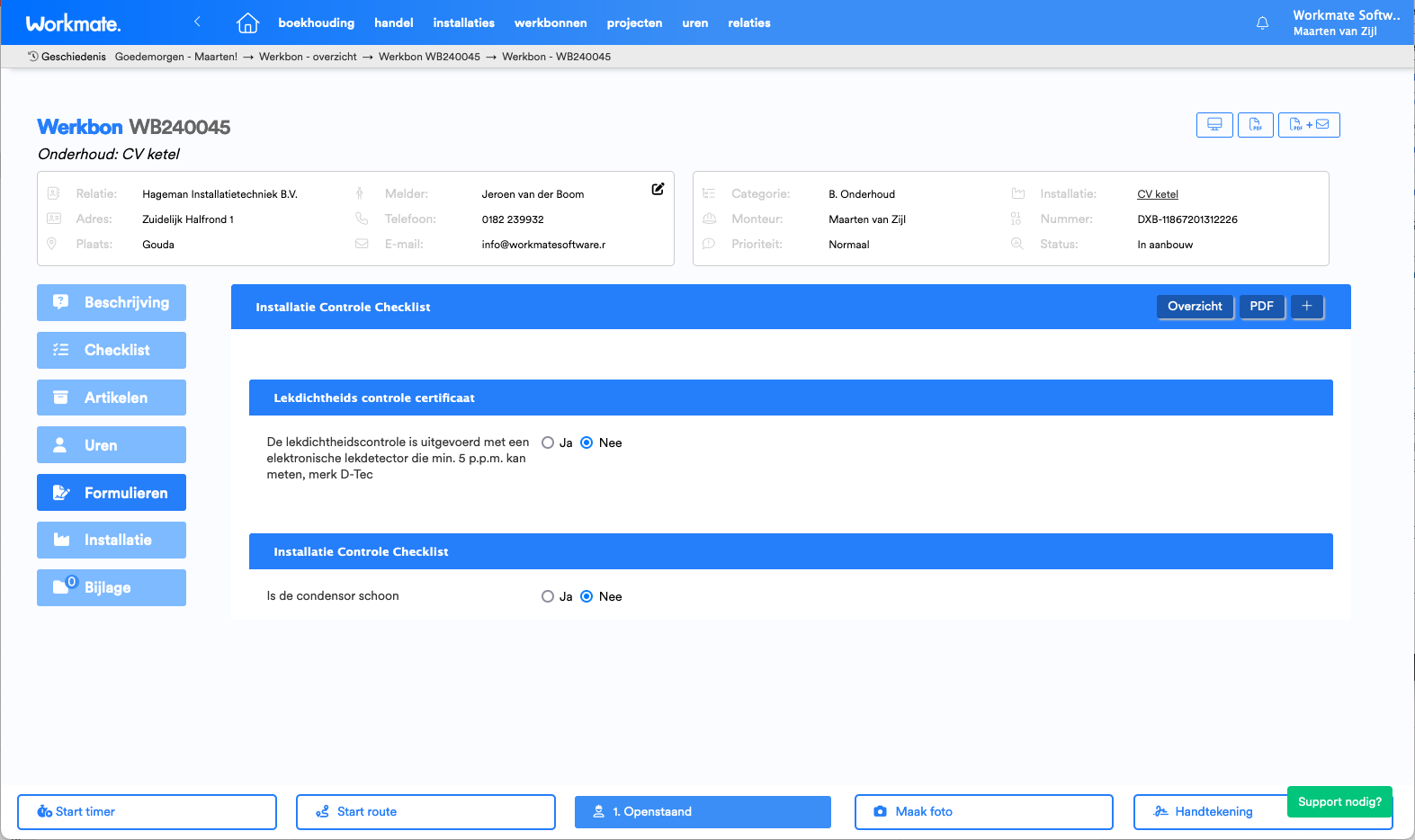
Task: Click the PDF plus email icon button
Action: (x=1309, y=125)
